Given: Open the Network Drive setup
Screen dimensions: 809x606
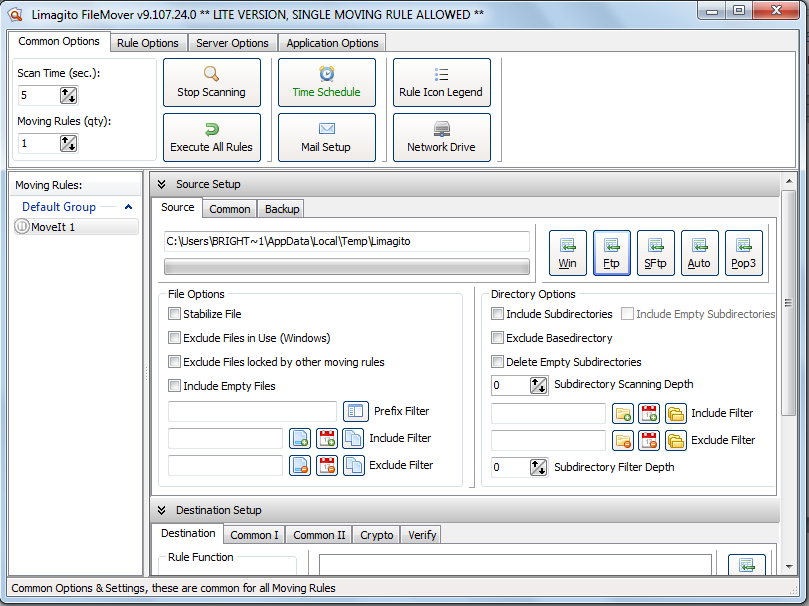Looking at the screenshot, I should click(x=441, y=137).
